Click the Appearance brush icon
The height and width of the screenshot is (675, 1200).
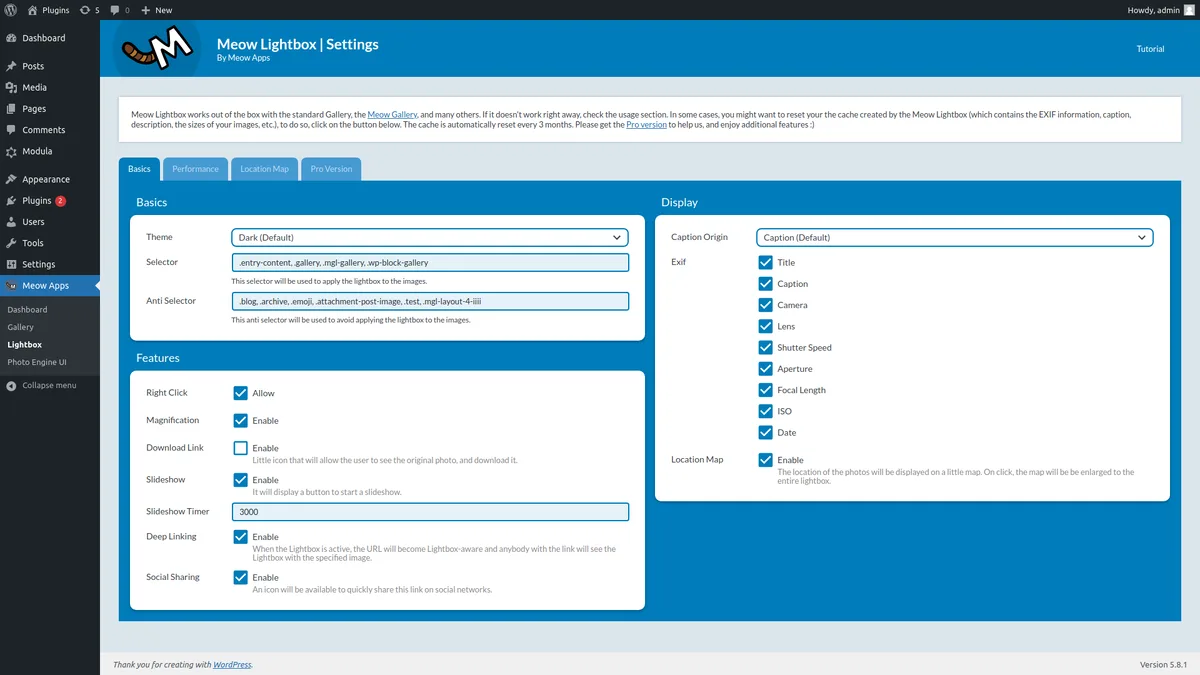11,180
